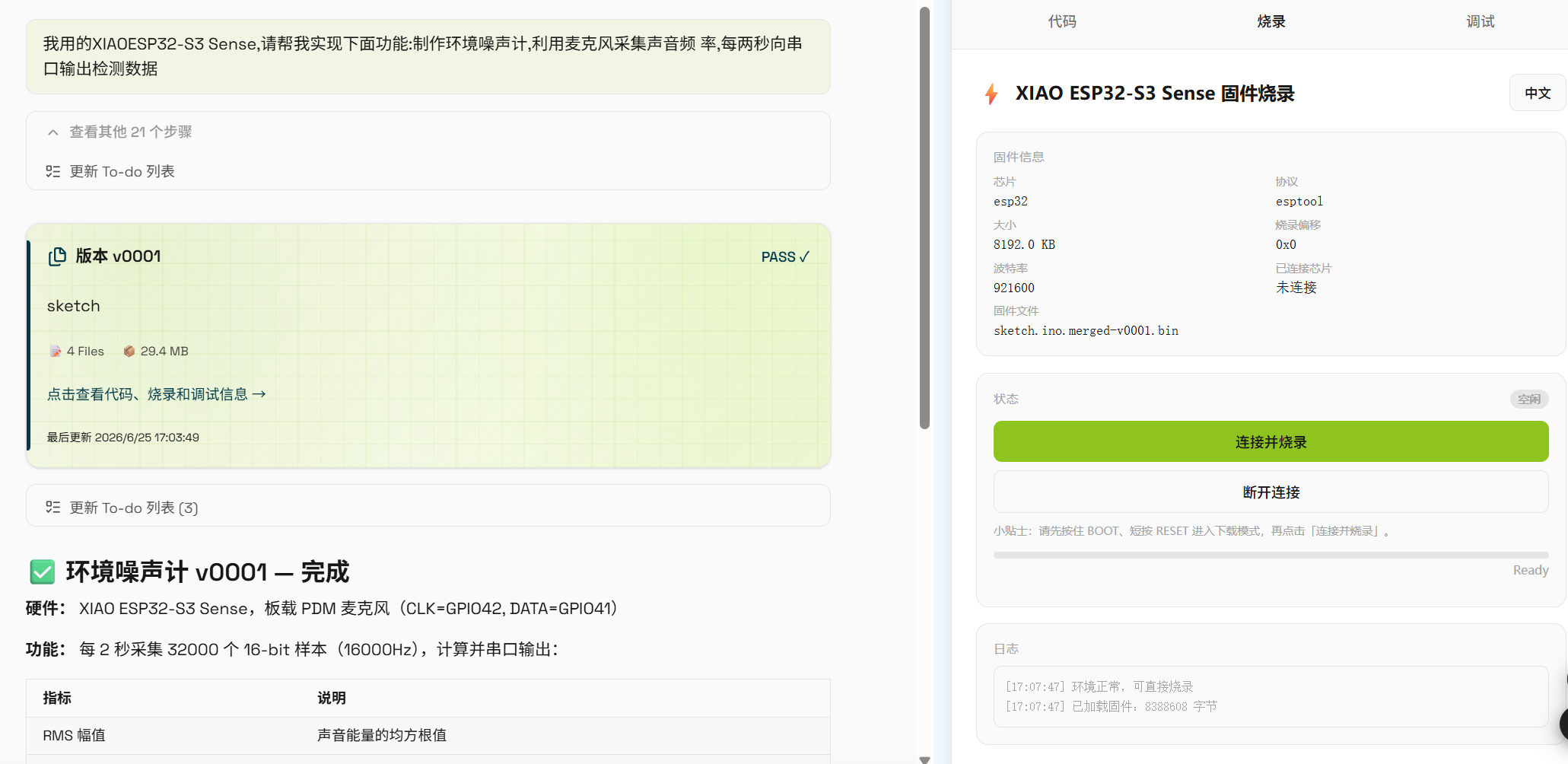This screenshot has width=1568, height=764.
Task: Click log entry 环境正常，可直接烧录
Action: coord(1099,686)
